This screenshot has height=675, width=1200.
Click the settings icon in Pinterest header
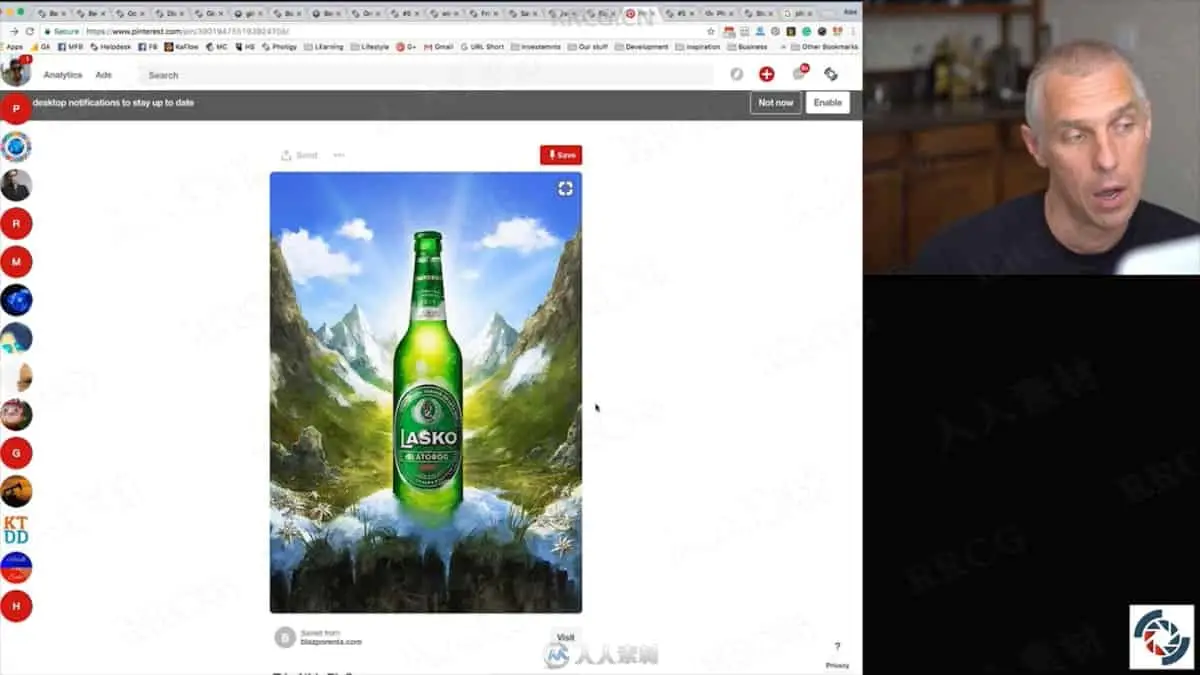pyautogui.click(x=831, y=74)
